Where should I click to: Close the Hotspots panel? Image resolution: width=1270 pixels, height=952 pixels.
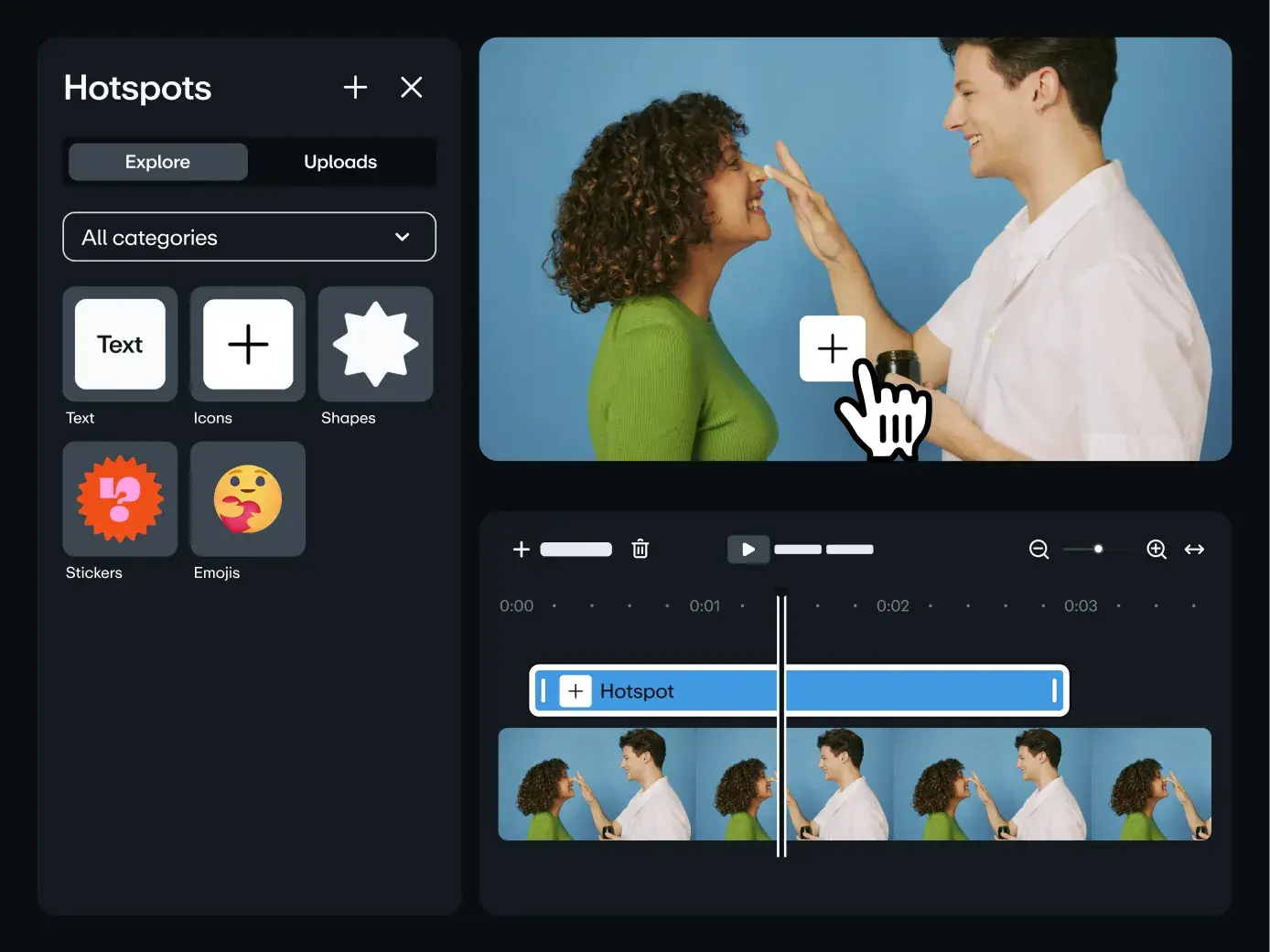(412, 87)
